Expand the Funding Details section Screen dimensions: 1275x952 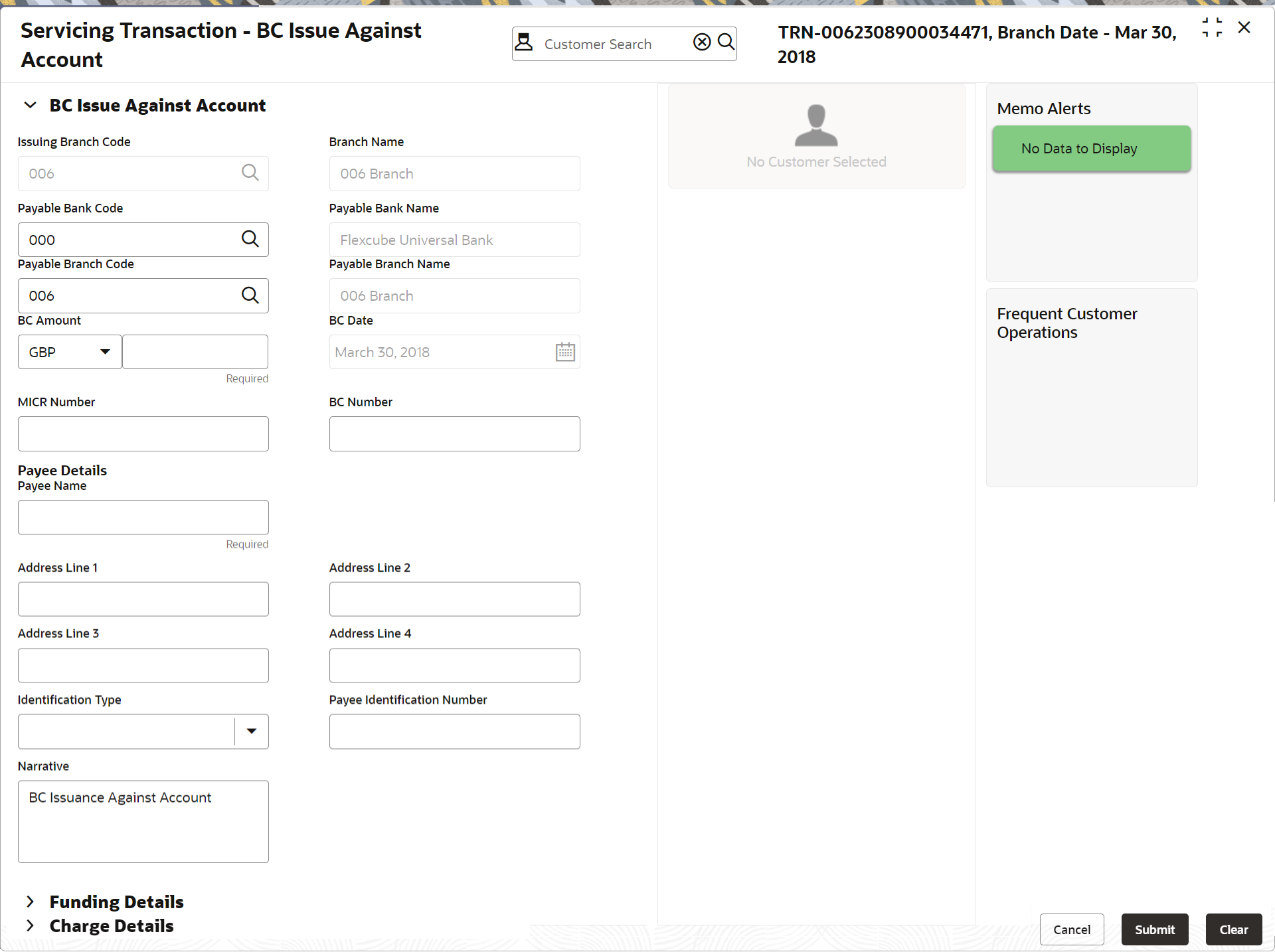pyautogui.click(x=30, y=902)
